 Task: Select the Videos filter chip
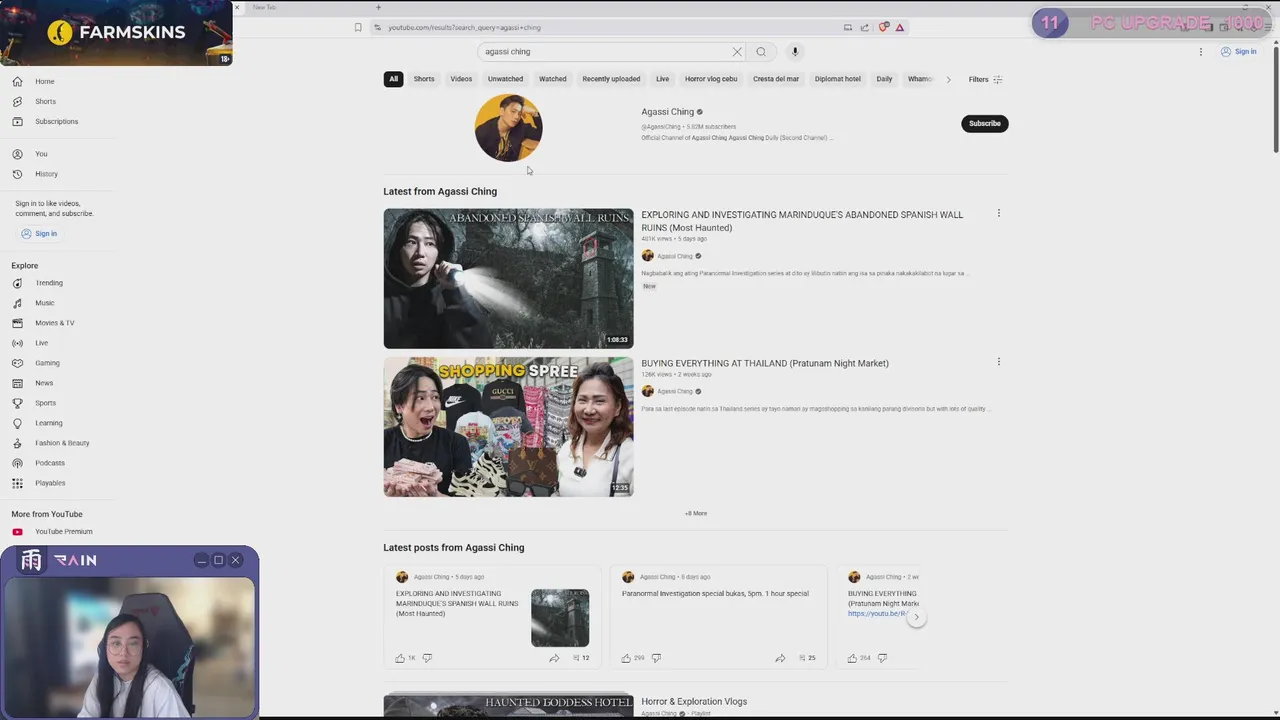pos(461,79)
